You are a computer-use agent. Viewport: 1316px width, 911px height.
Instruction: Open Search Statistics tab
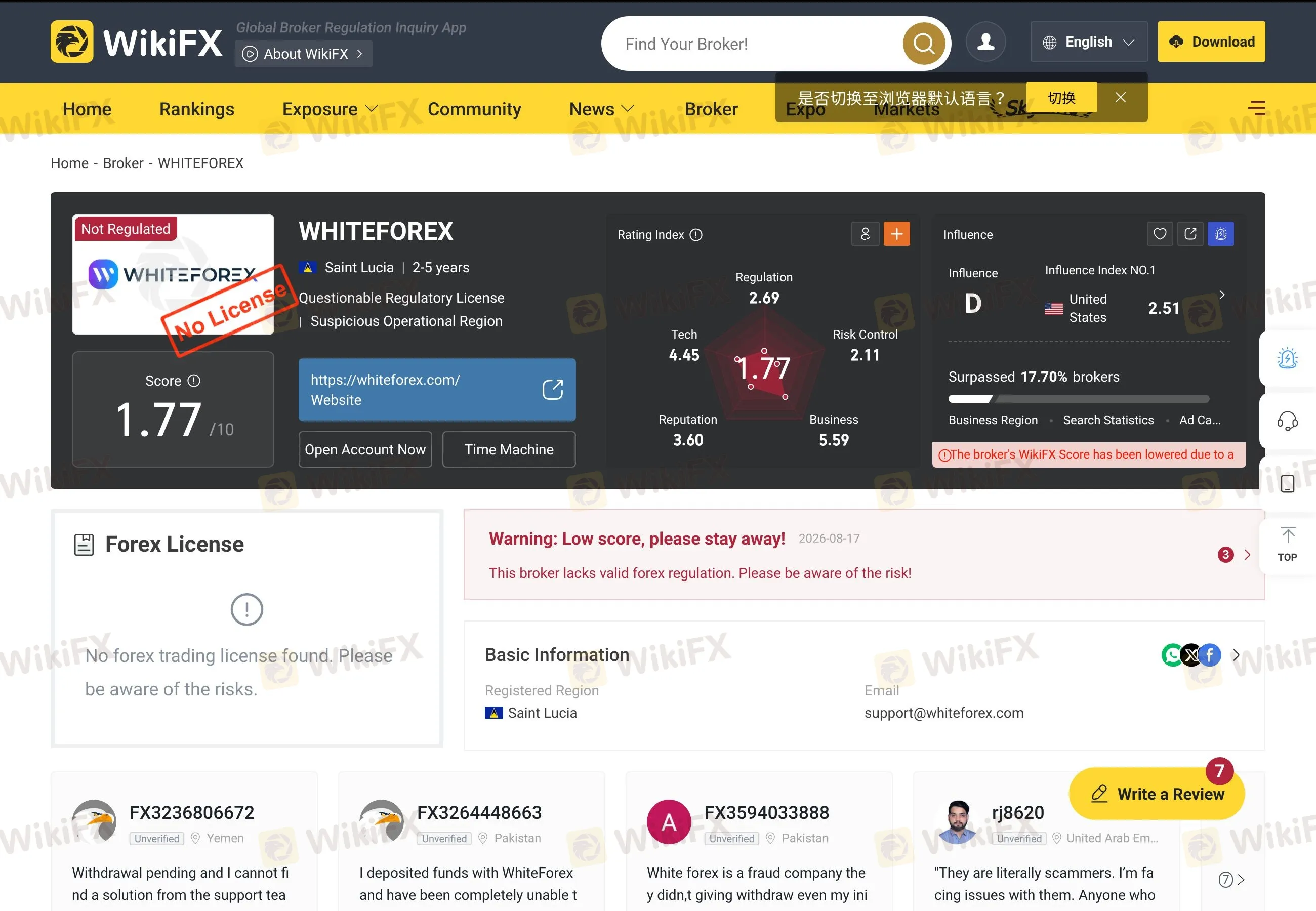click(x=1108, y=420)
